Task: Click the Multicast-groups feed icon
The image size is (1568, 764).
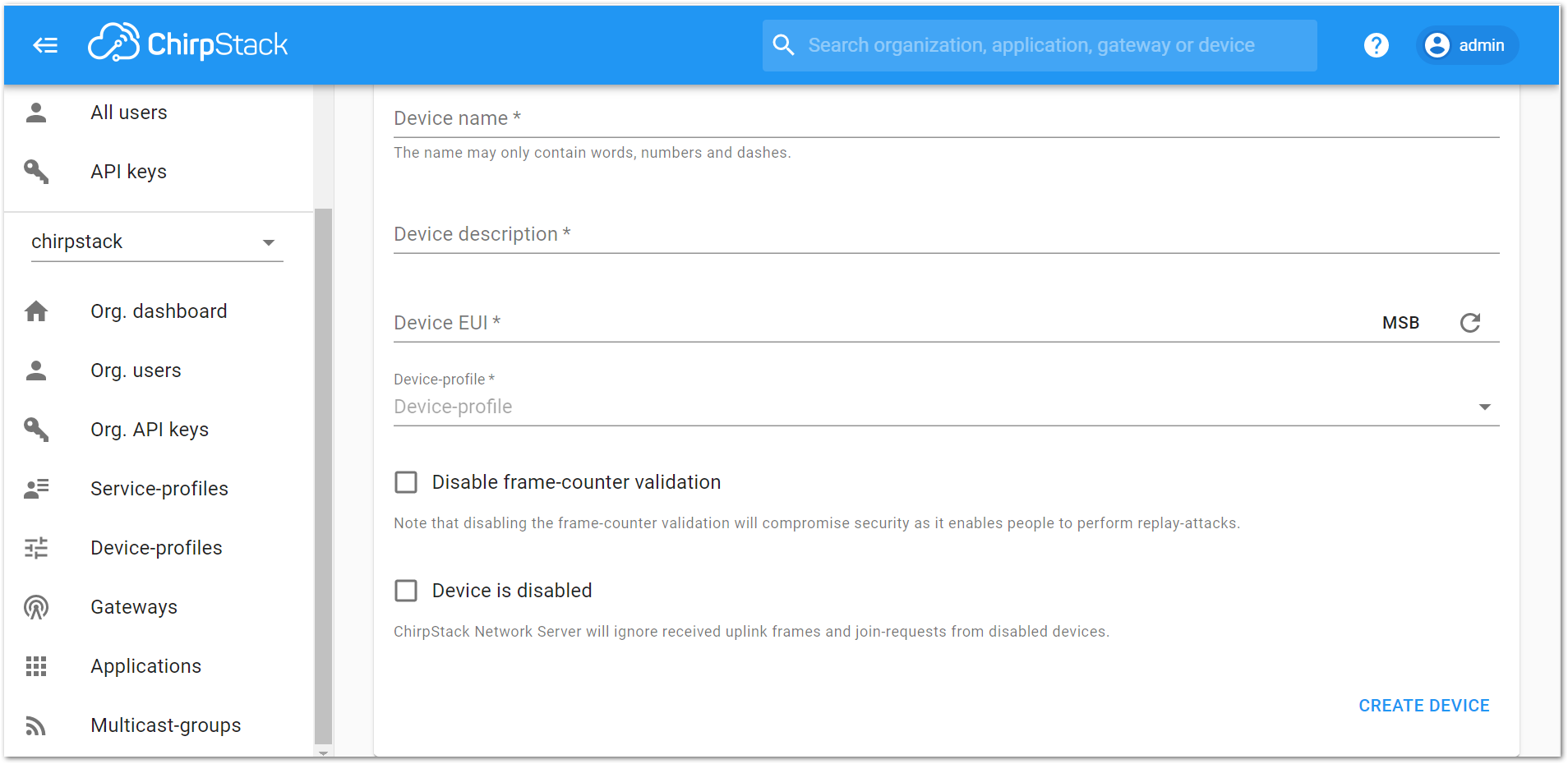Action: (36, 725)
